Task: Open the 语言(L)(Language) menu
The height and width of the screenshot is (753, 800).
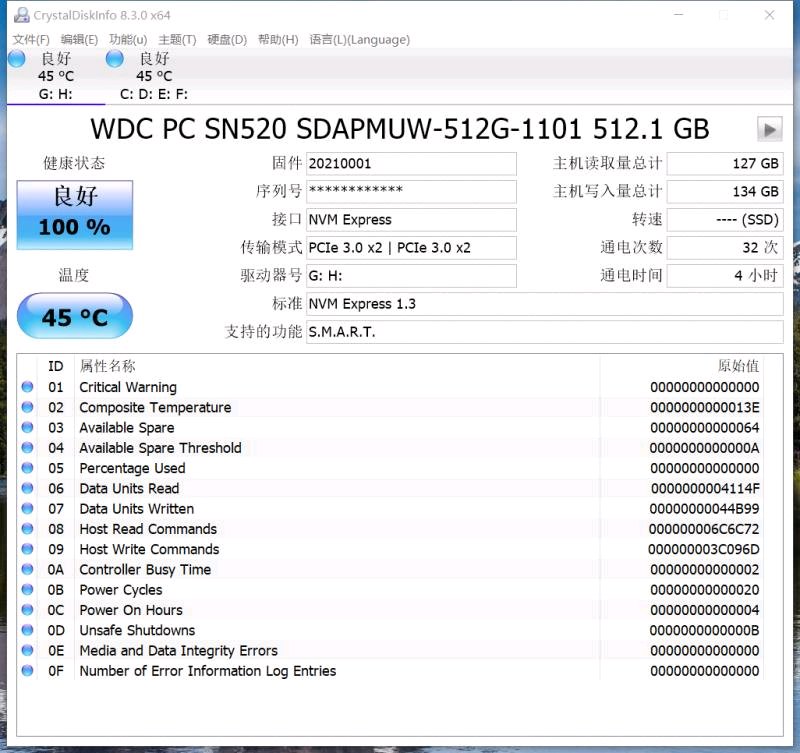Action: [360, 40]
